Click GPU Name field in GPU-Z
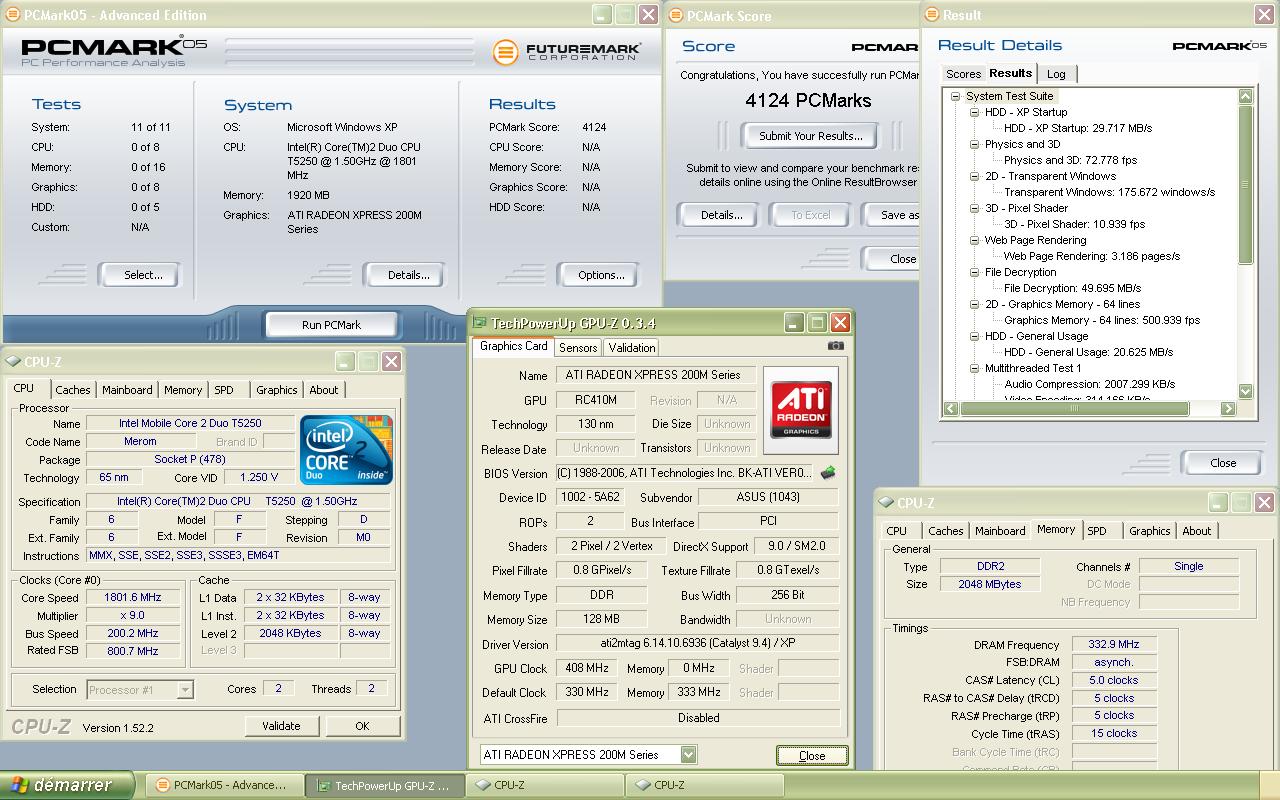Image resolution: width=1280 pixels, height=800 pixels. point(655,375)
